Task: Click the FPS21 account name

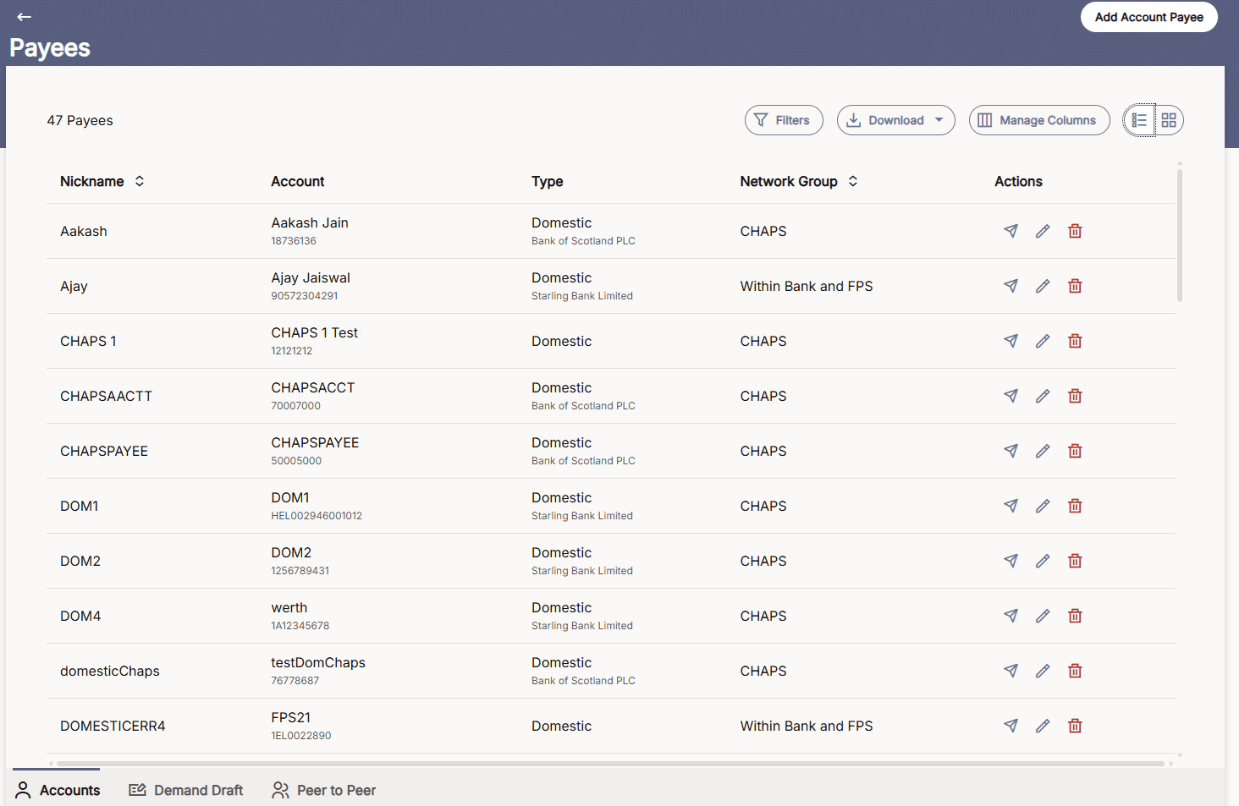Action: point(291,718)
